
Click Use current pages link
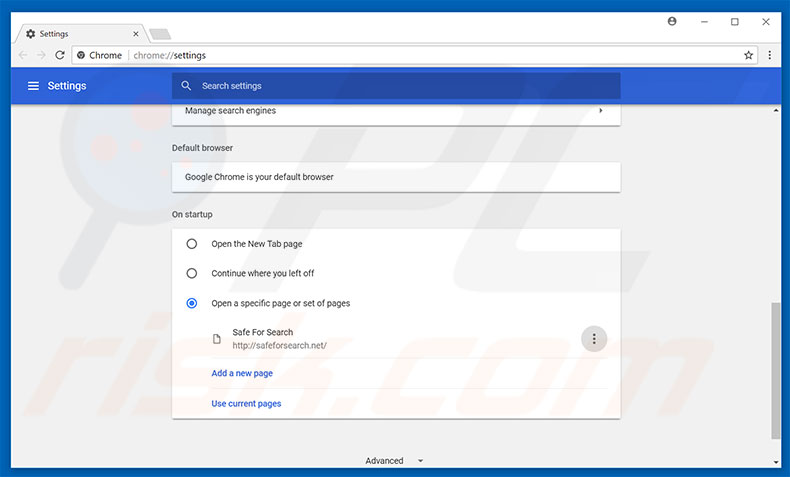246,403
